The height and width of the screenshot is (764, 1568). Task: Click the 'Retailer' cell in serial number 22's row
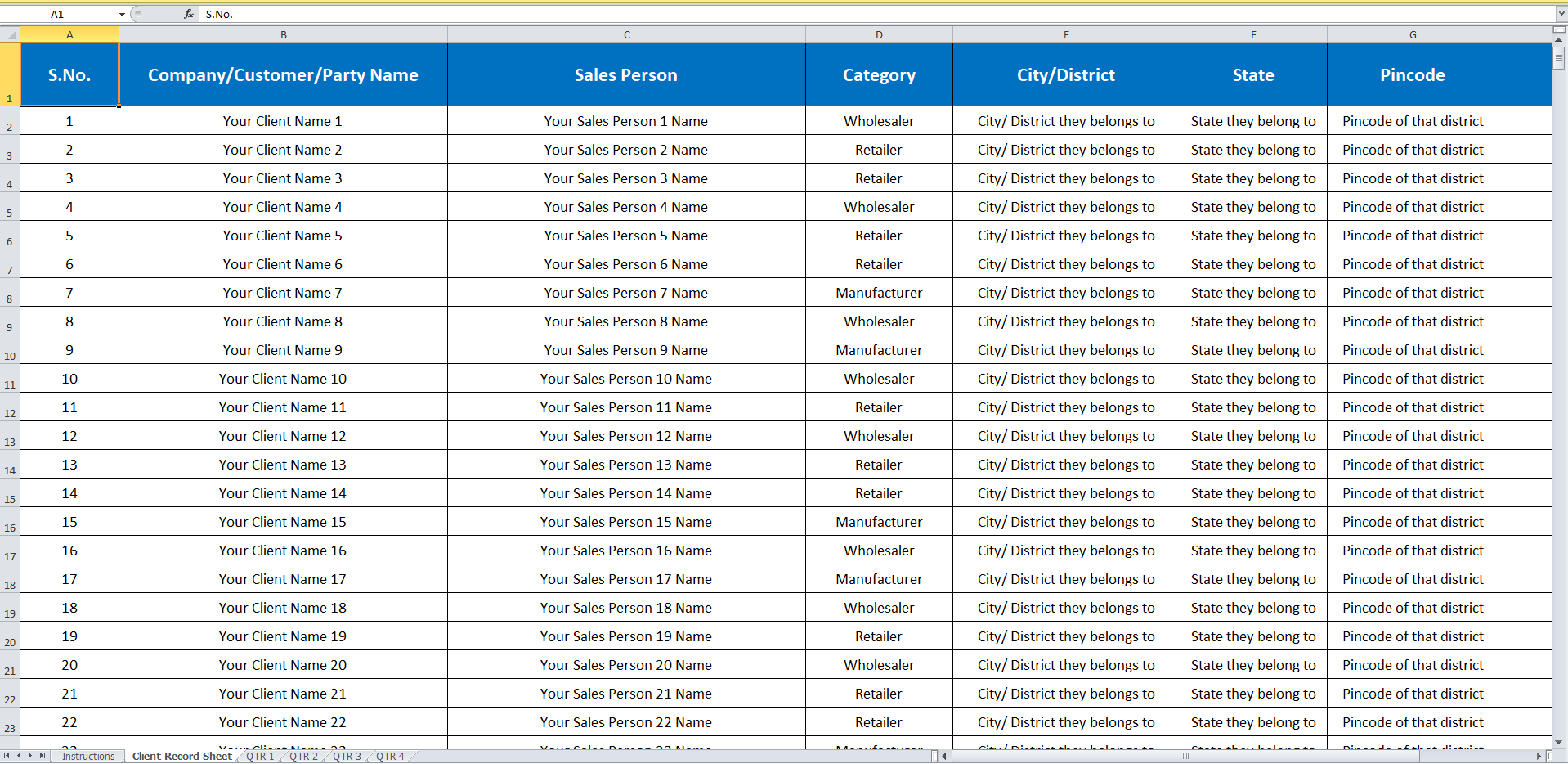tap(880, 722)
